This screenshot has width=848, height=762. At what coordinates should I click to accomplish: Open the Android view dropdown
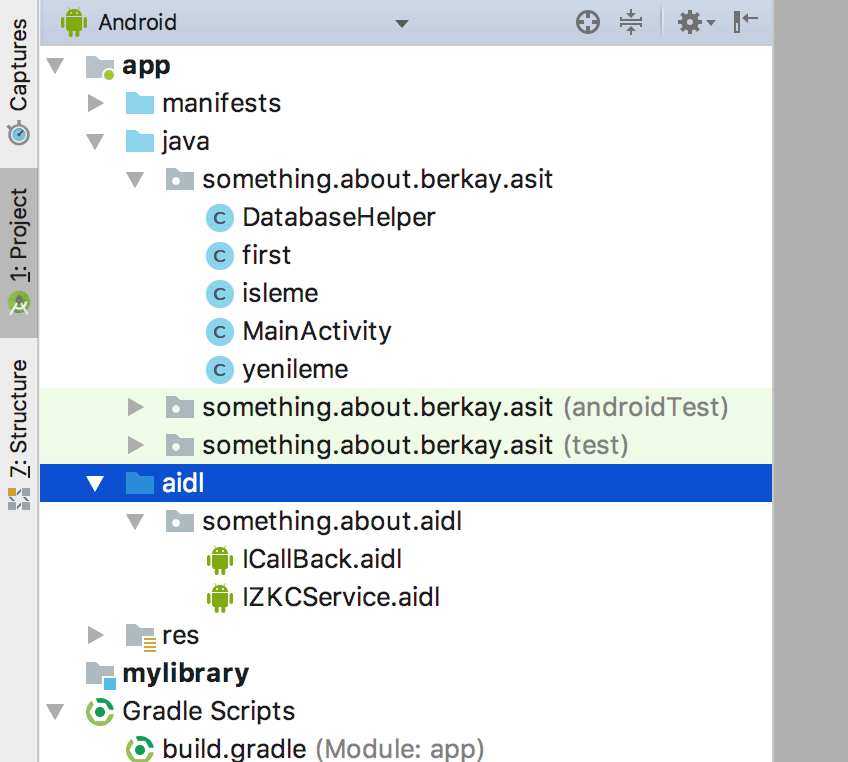400,22
